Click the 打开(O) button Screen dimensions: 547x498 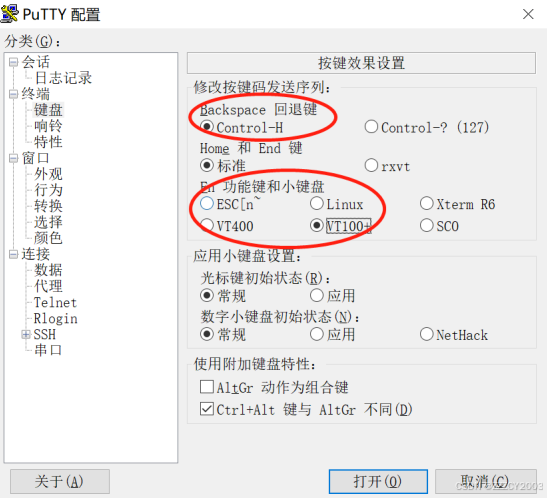coord(378,481)
